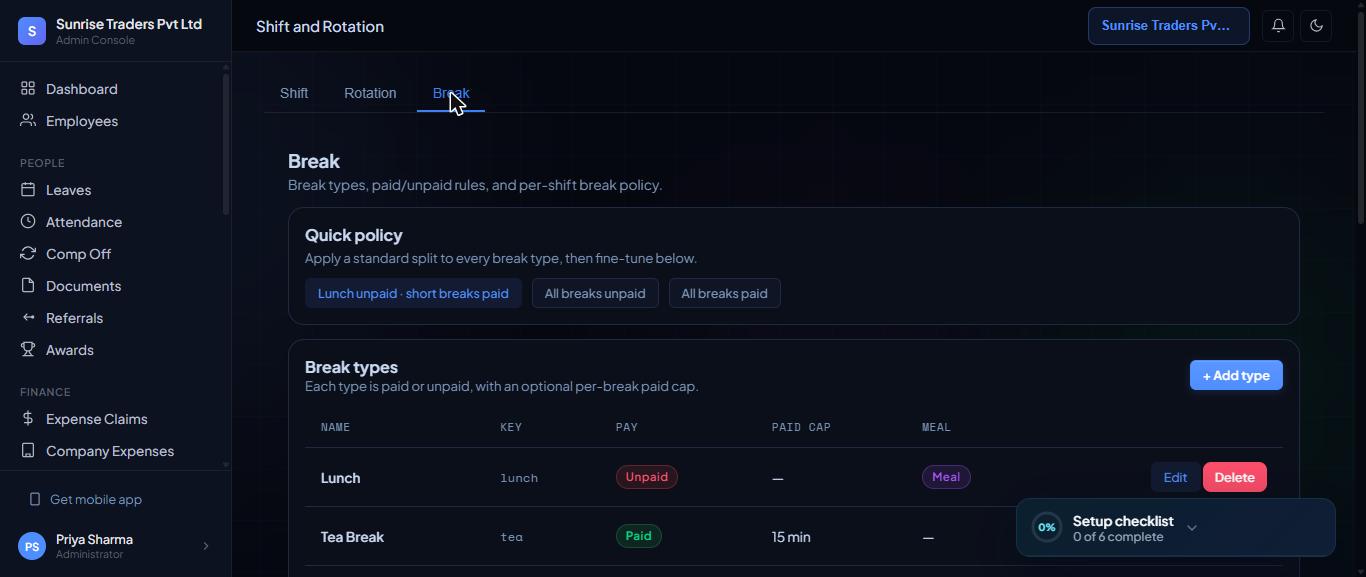Click the 15 min paid cap value
The height and width of the screenshot is (577, 1366).
click(x=791, y=537)
